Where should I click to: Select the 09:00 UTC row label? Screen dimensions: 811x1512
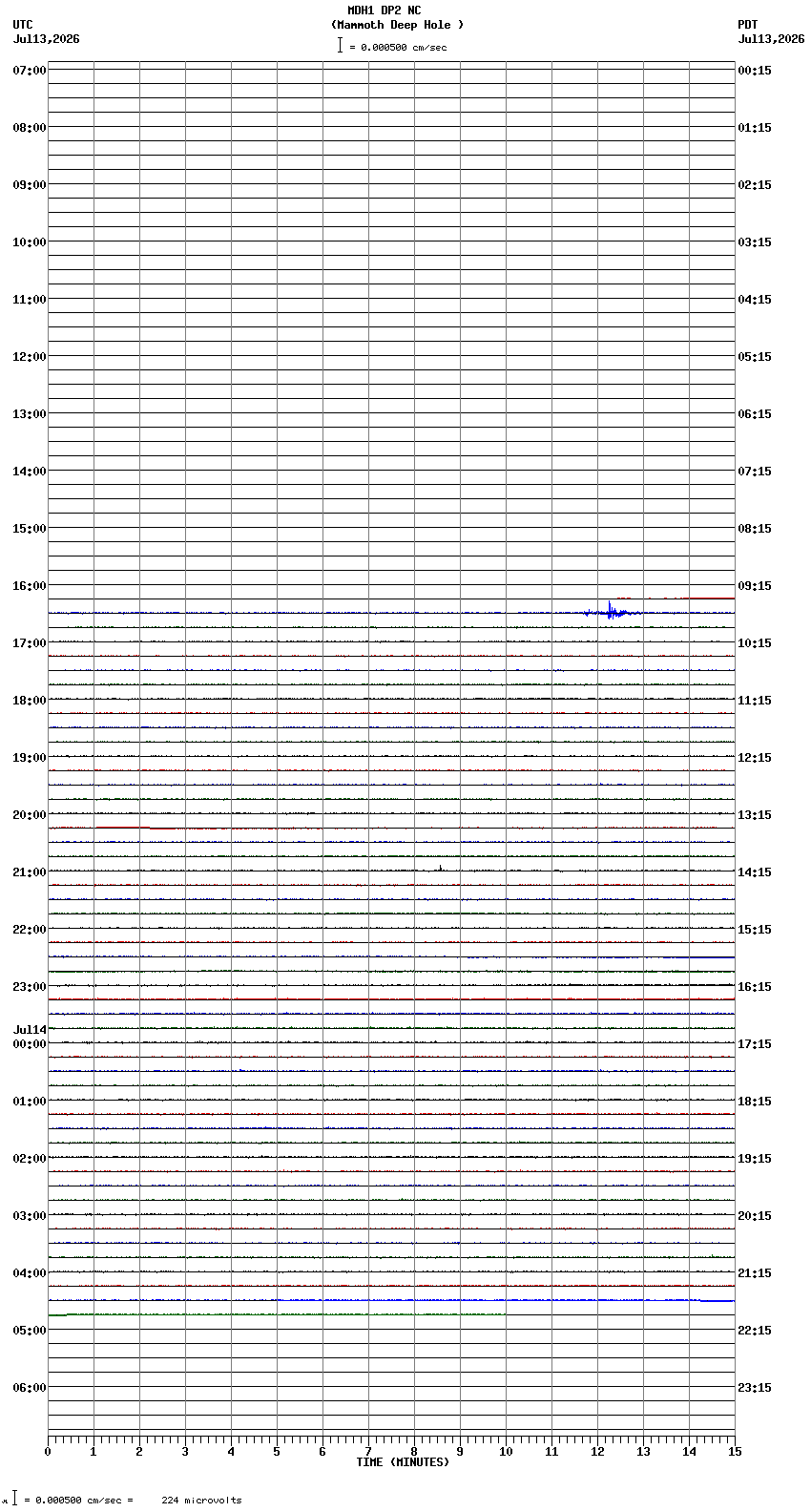(x=30, y=185)
